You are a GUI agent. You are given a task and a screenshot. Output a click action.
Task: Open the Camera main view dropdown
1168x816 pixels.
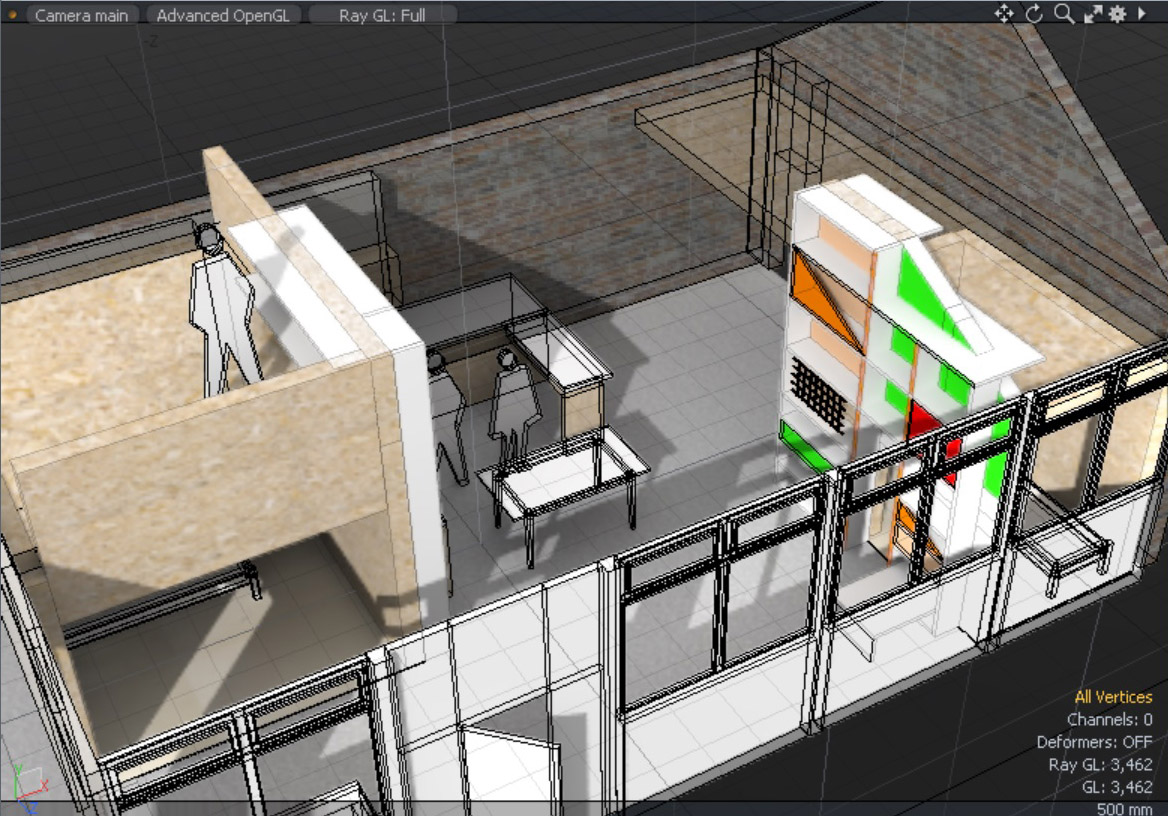pos(81,15)
